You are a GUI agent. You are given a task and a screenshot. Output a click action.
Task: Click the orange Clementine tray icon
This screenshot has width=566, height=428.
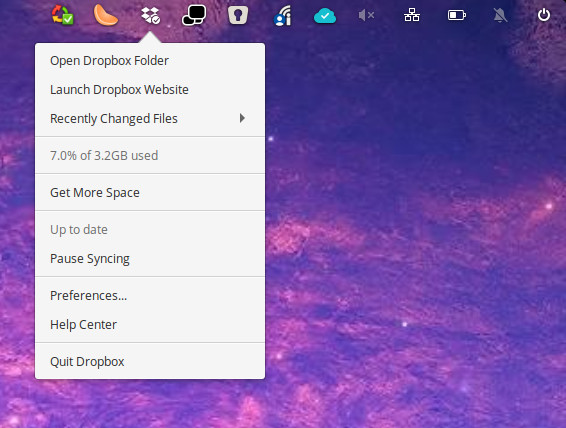click(x=105, y=15)
